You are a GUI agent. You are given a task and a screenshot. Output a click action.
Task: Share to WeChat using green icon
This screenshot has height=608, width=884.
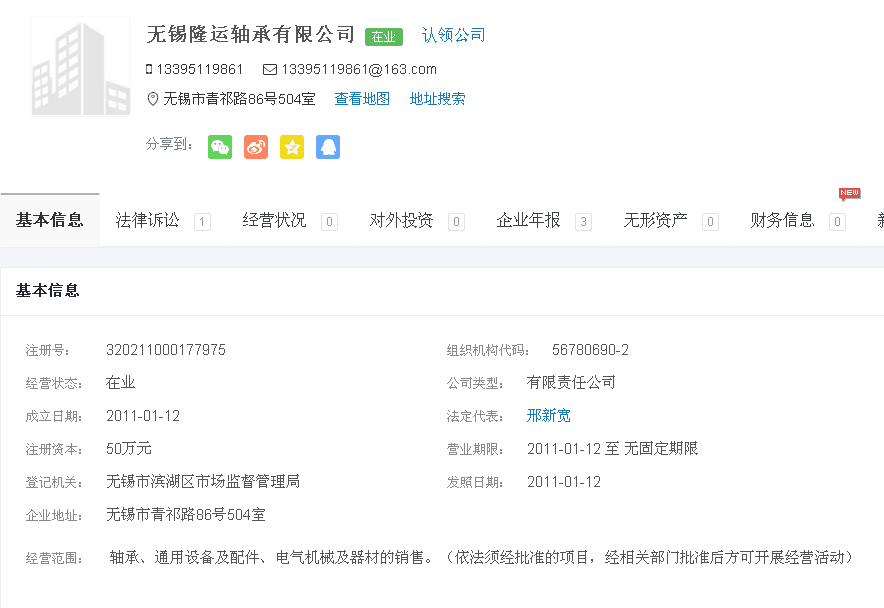click(x=220, y=147)
